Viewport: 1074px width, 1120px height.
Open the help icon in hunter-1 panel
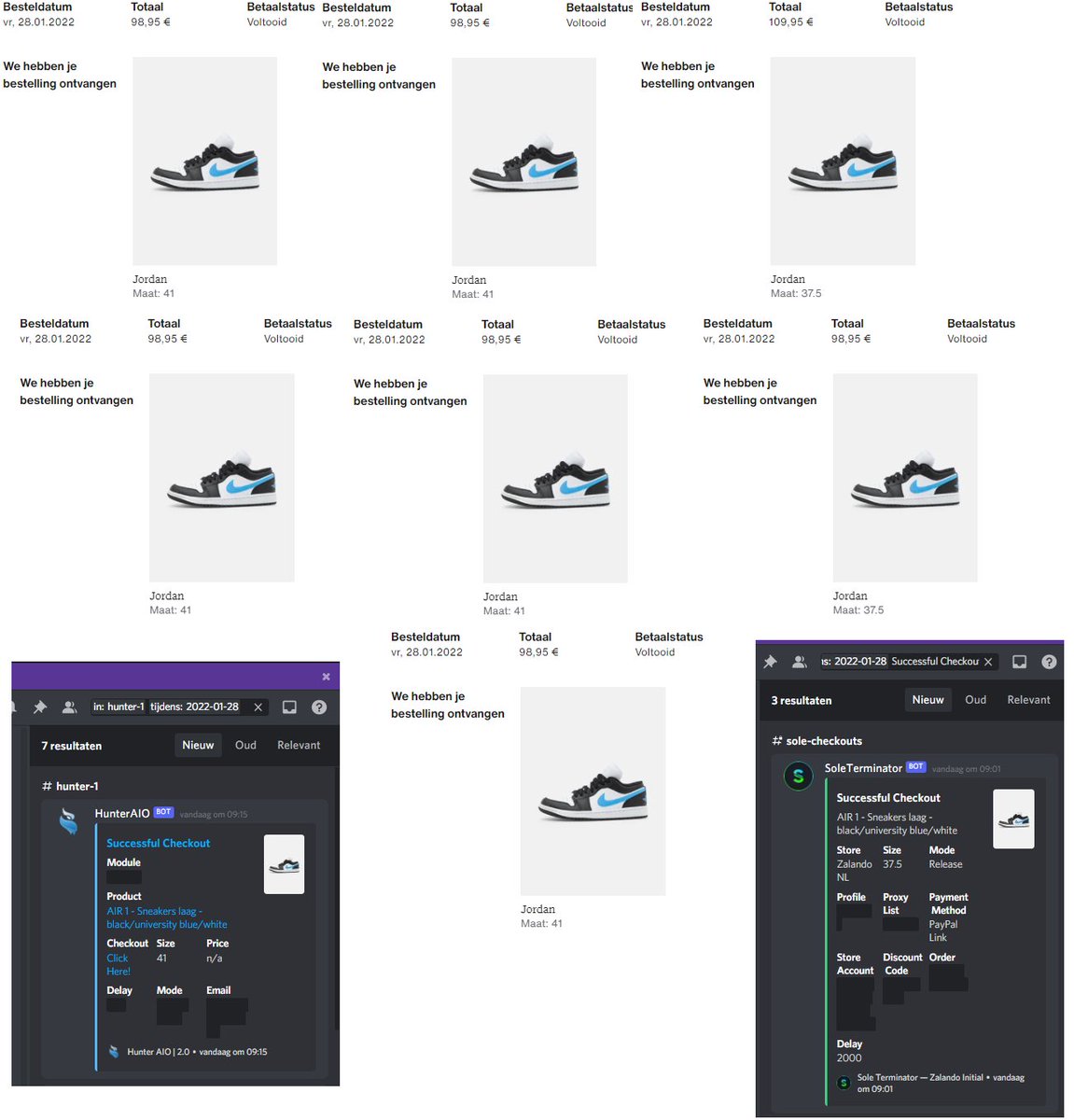[319, 707]
